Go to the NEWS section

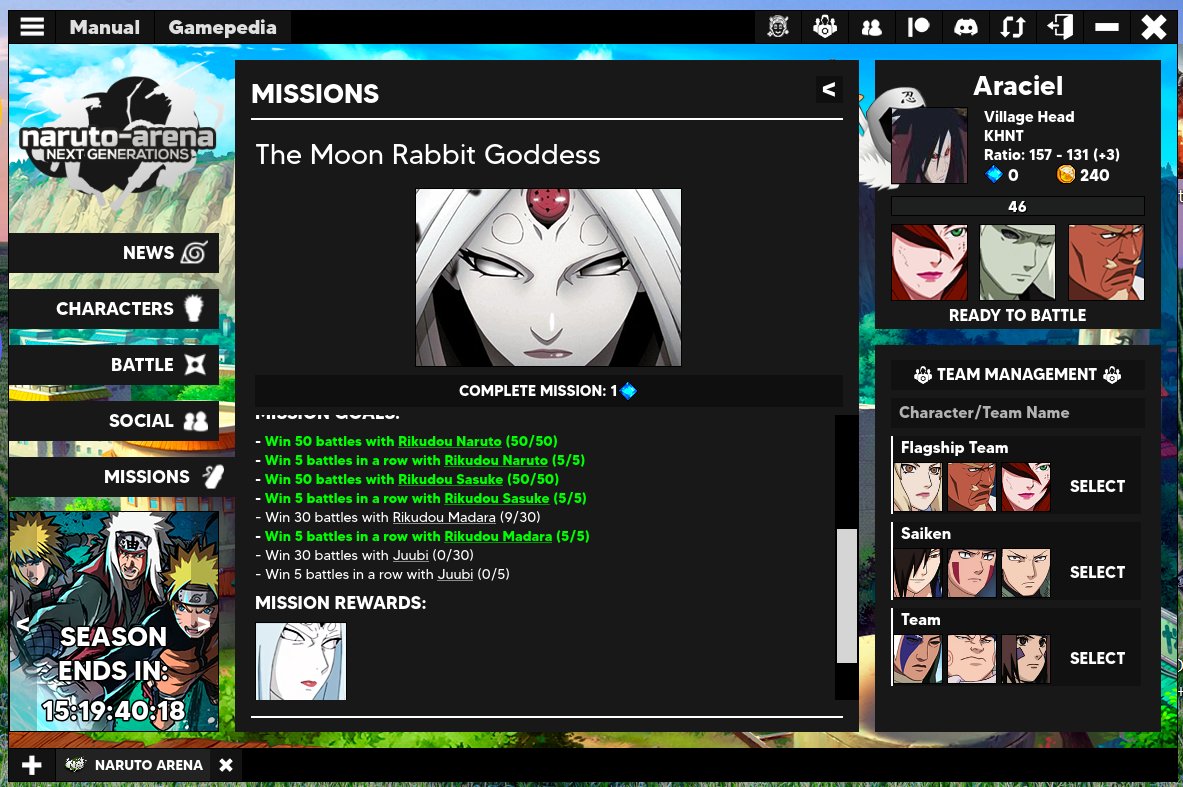point(114,253)
